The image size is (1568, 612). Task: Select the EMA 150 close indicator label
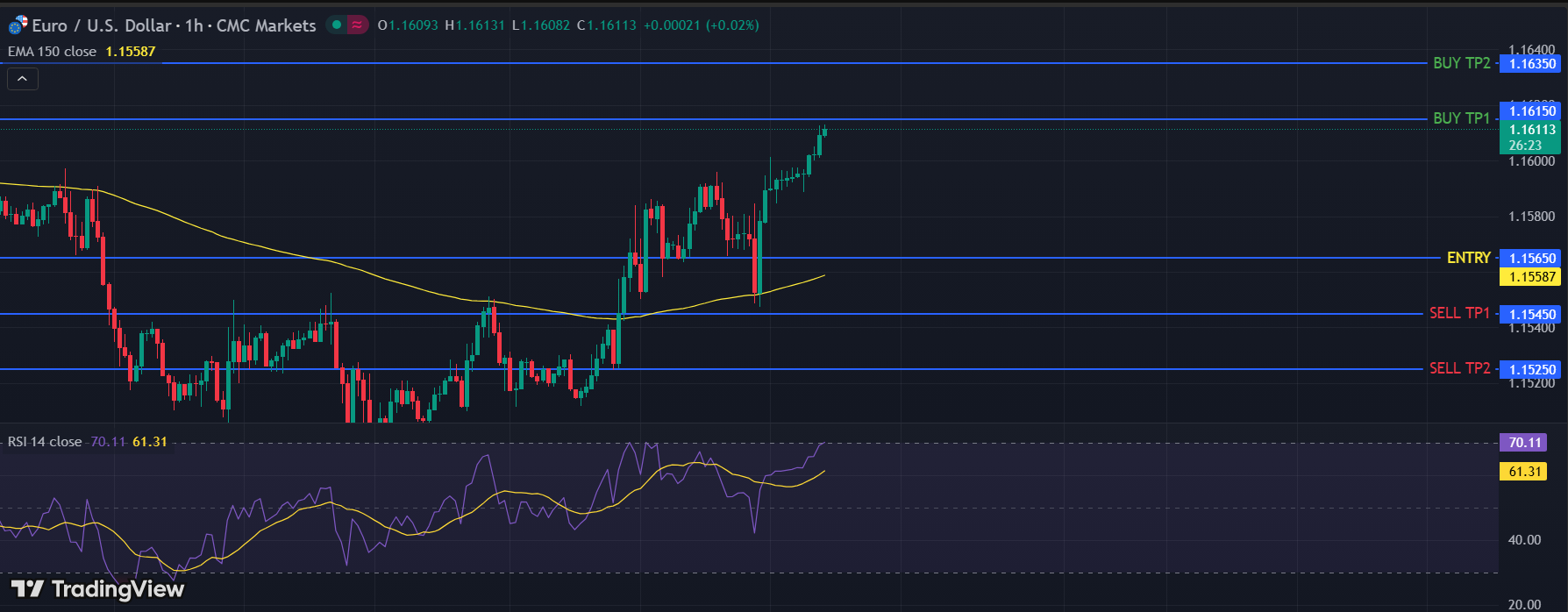(x=53, y=52)
